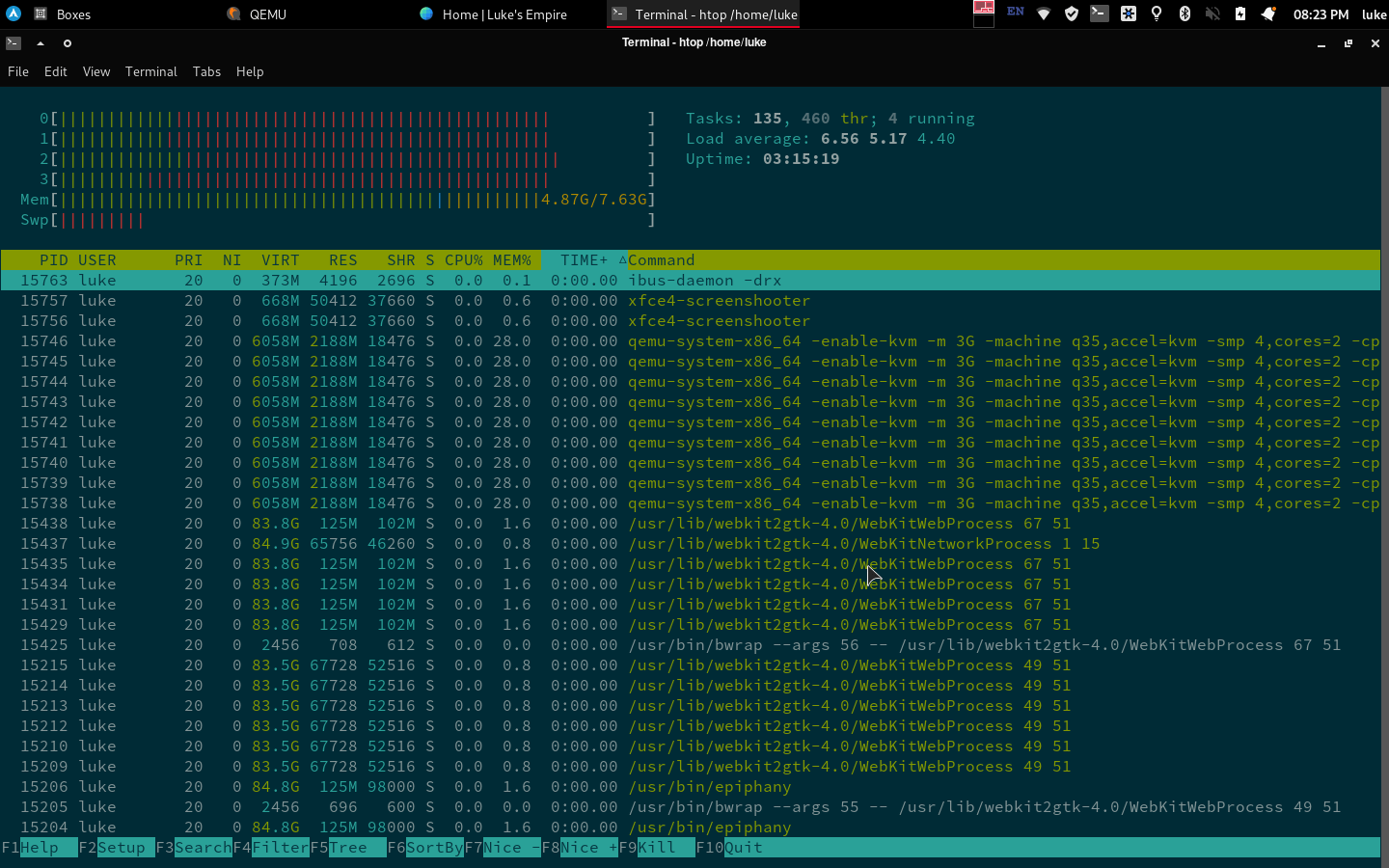This screenshot has width=1389, height=868.
Task: Open the luke user menu
Action: pyautogui.click(x=1374, y=14)
